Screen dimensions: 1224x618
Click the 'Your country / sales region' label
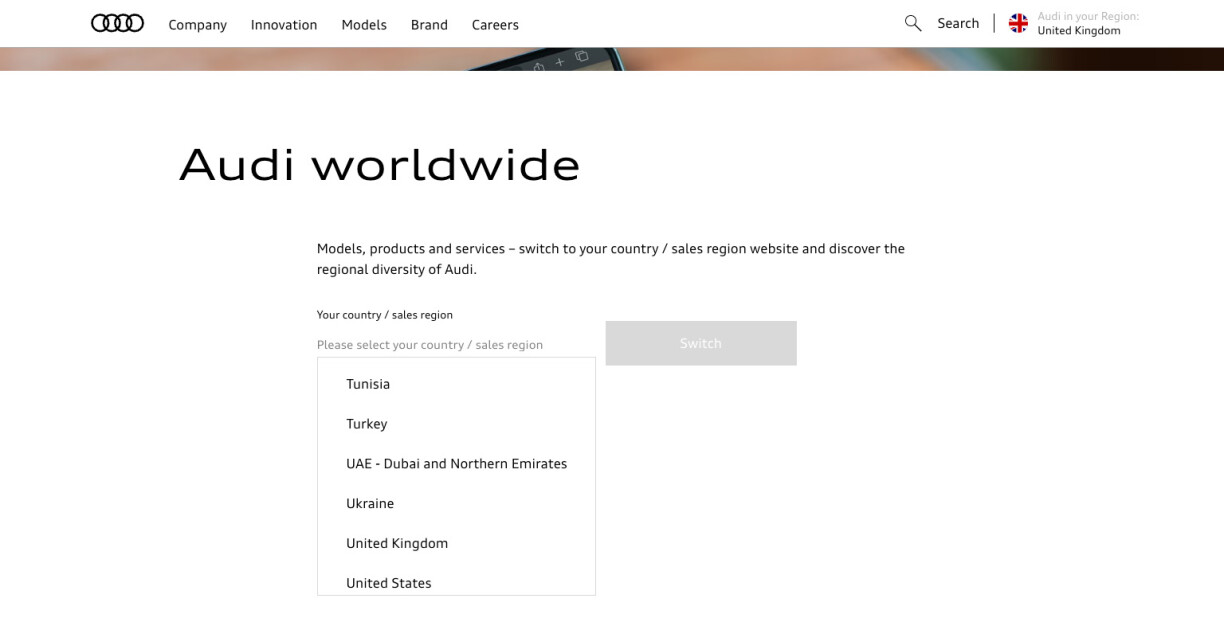[x=384, y=315]
